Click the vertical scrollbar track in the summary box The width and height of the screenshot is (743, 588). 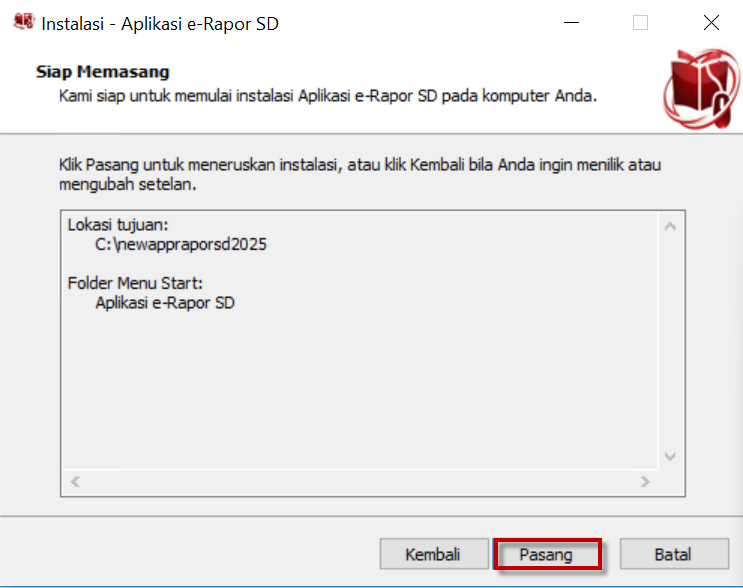click(670, 340)
